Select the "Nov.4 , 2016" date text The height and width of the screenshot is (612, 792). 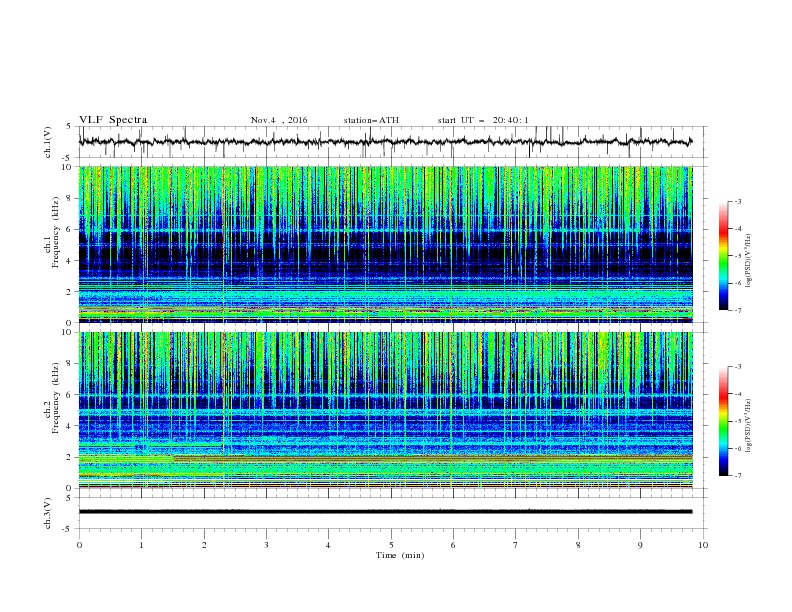pos(279,120)
